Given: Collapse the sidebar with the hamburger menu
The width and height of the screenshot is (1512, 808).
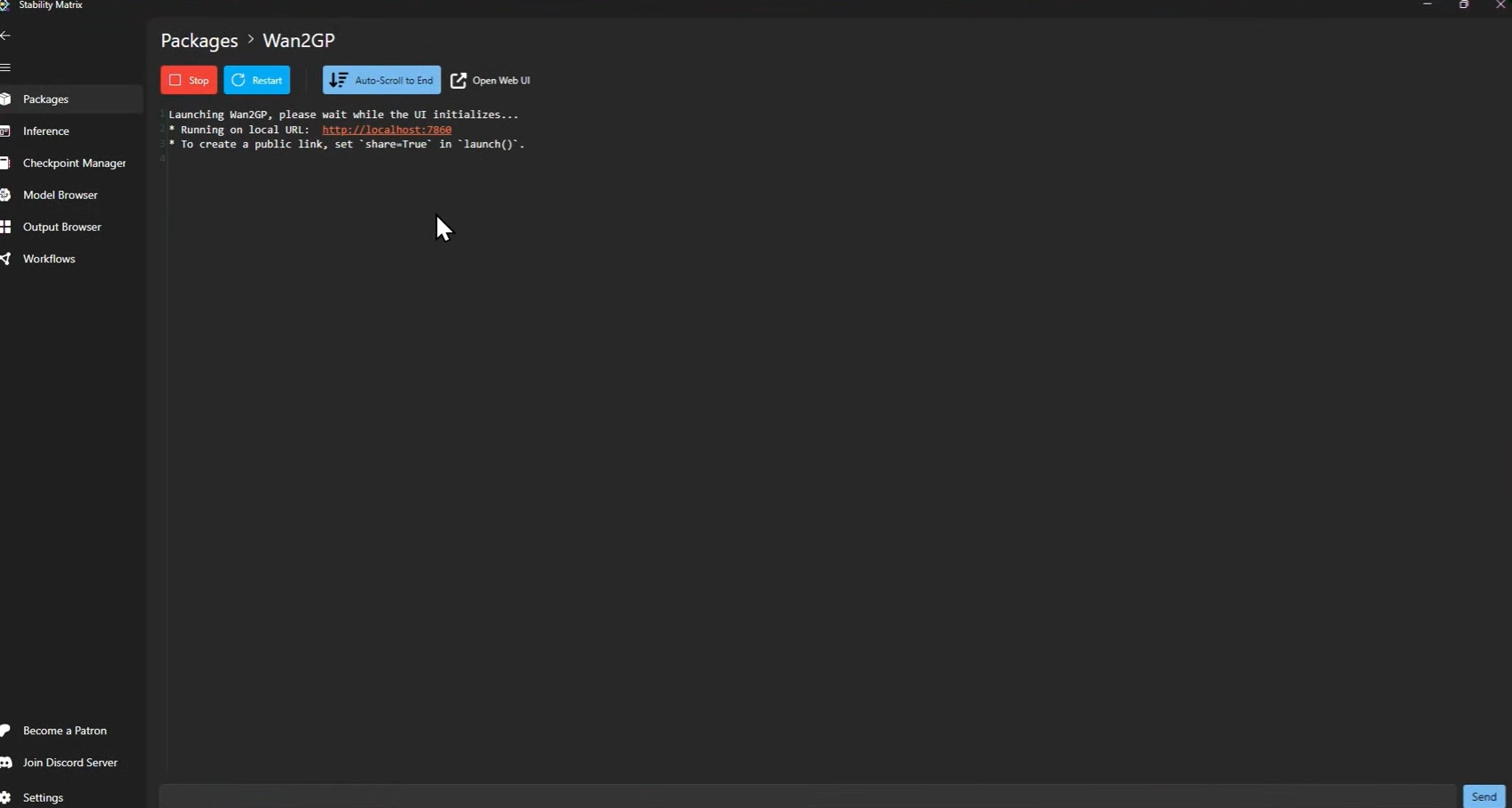Looking at the screenshot, I should [7, 67].
